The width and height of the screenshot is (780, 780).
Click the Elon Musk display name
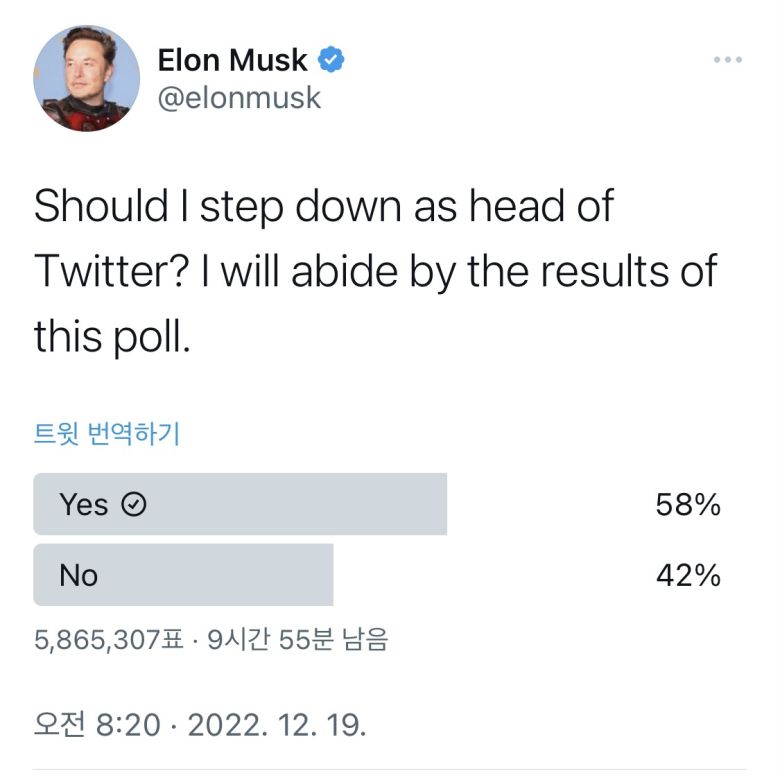click(232, 60)
